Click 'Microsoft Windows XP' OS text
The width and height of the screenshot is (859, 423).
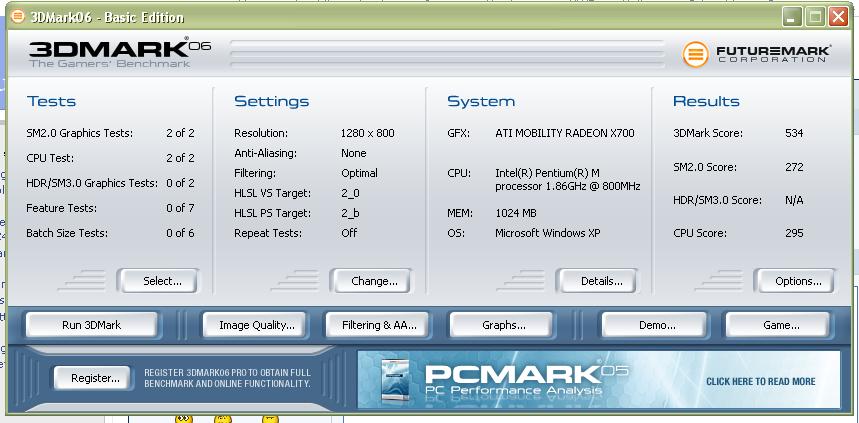point(548,233)
